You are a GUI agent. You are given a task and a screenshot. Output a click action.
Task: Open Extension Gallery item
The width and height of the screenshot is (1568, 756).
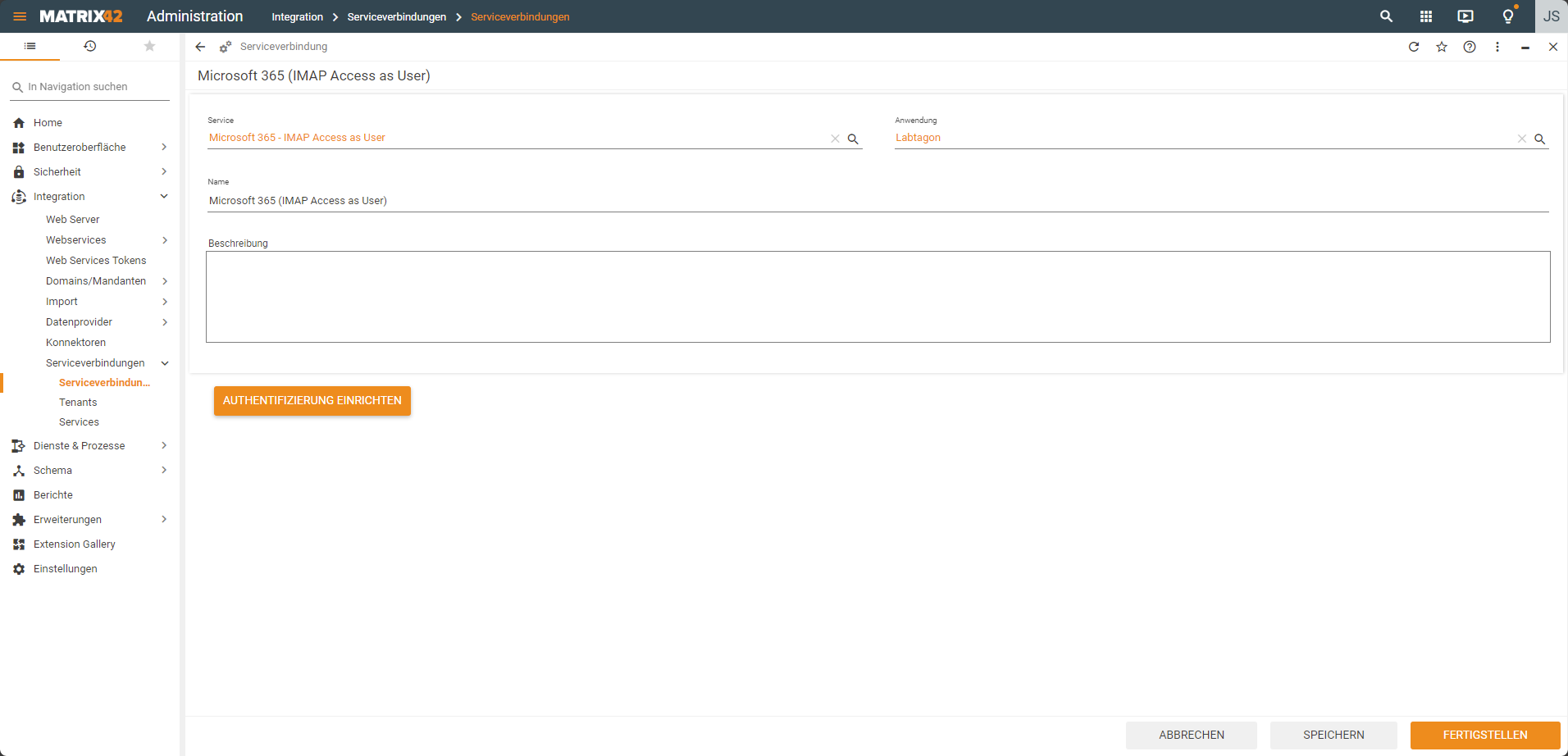tap(75, 544)
